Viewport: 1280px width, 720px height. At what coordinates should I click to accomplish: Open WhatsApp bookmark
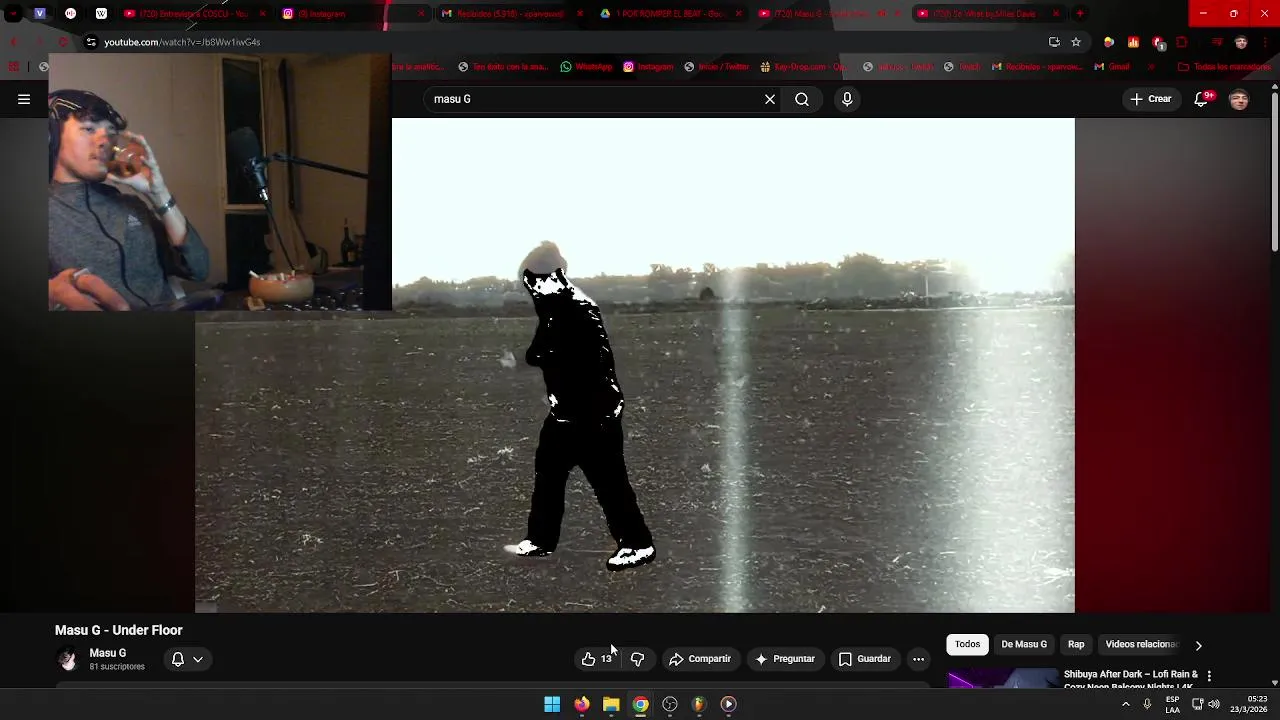pyautogui.click(x=586, y=67)
